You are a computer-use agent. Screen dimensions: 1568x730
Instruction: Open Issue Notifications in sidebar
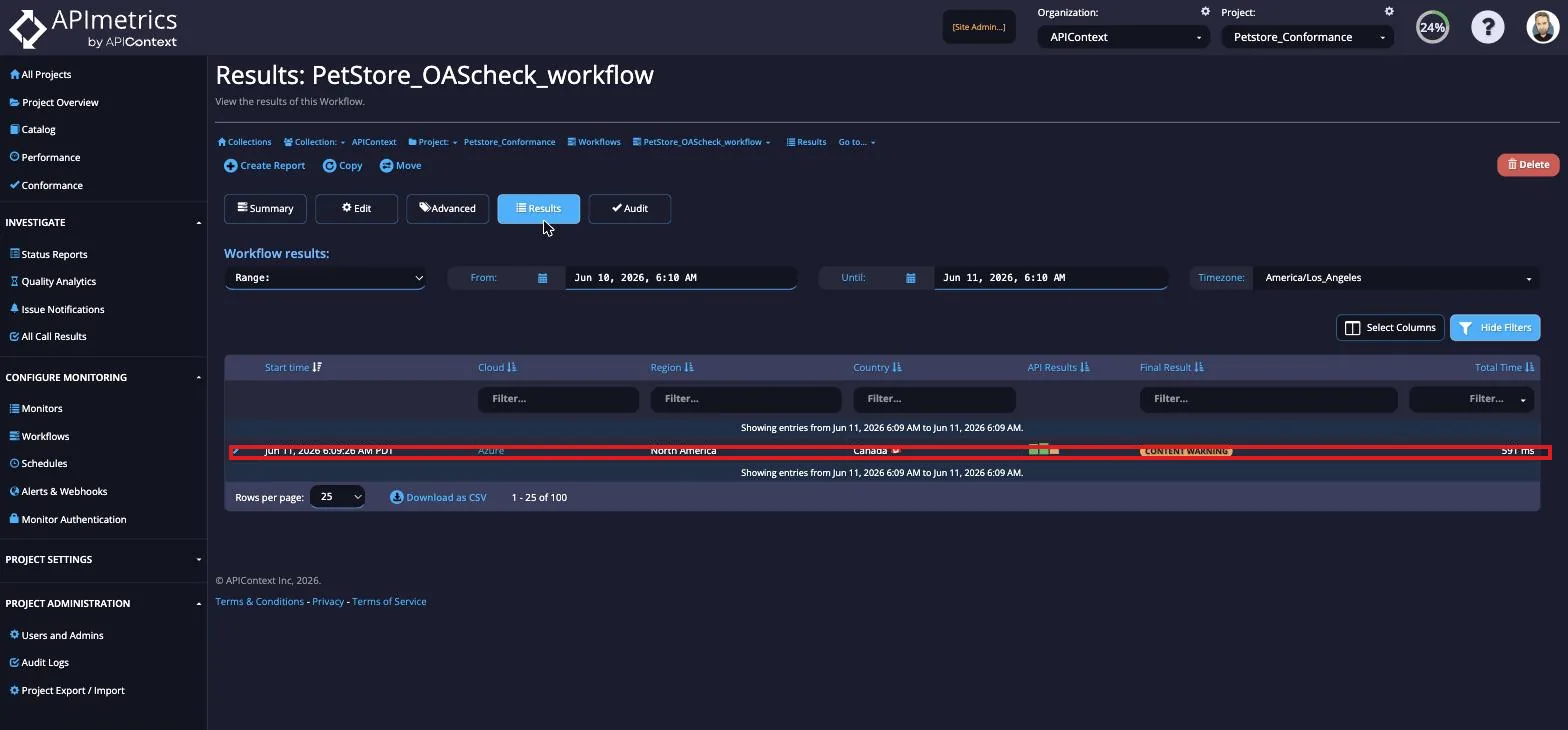57,309
